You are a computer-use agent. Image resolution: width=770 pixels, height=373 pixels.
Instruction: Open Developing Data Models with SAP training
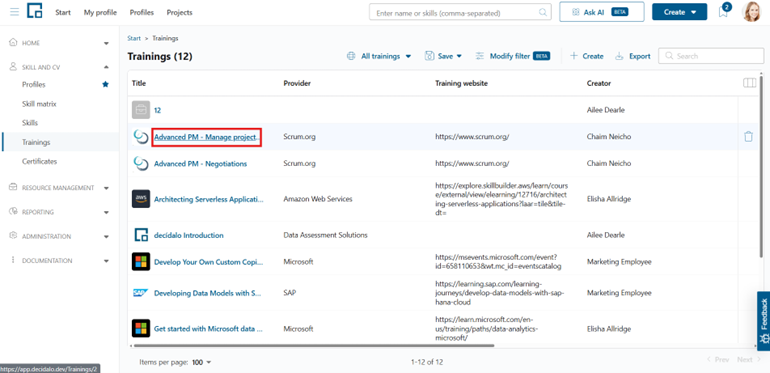pyautogui.click(x=208, y=293)
